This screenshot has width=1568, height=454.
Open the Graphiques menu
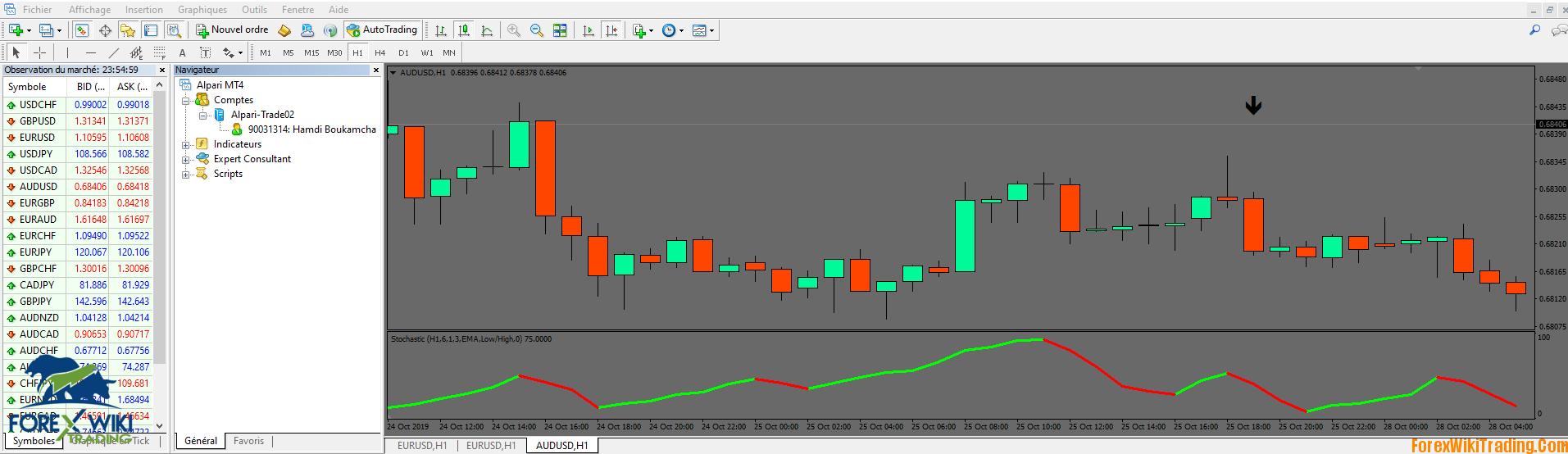(202, 10)
